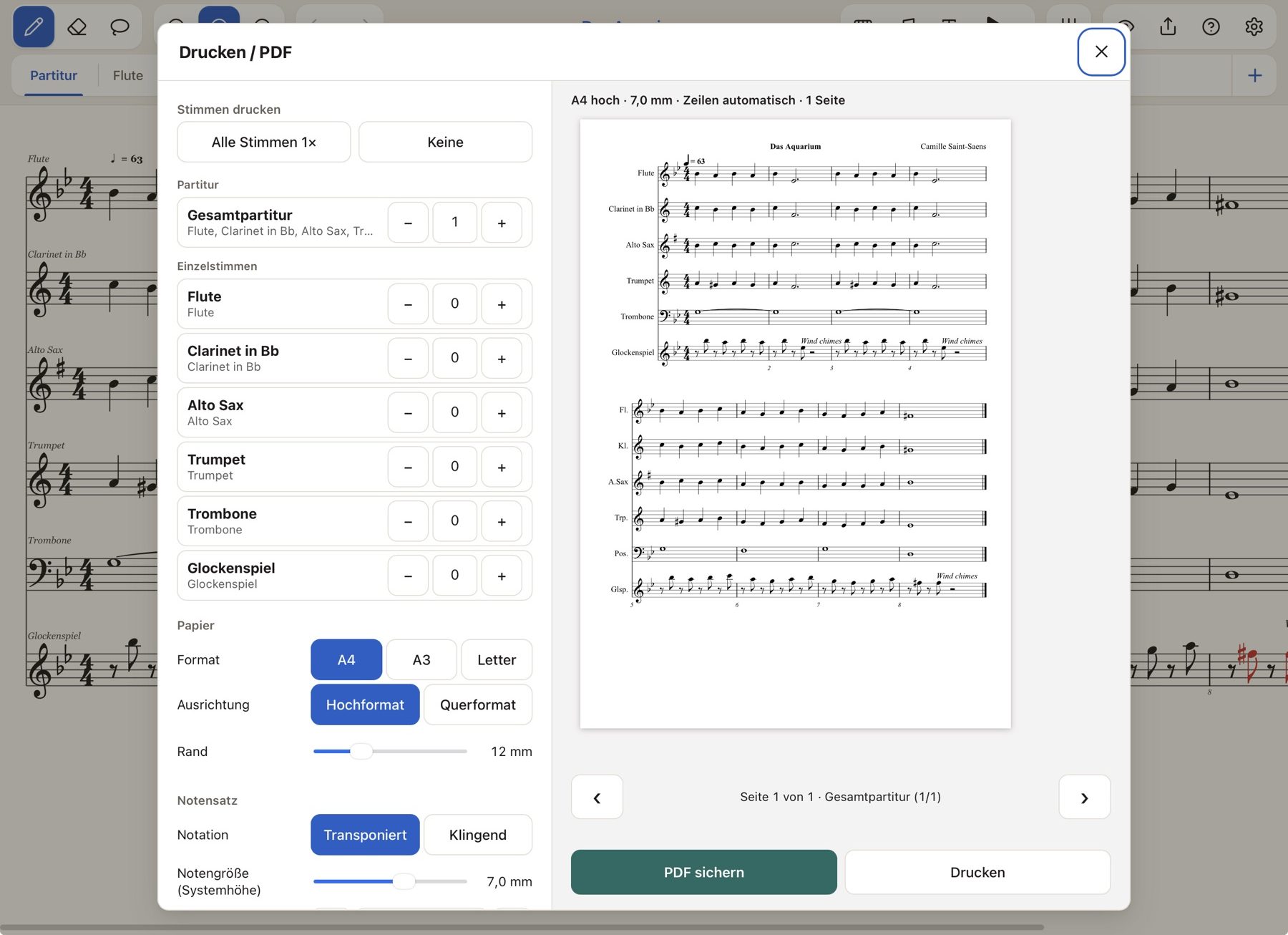
Task: Go to previous preview page
Action: coord(597,797)
